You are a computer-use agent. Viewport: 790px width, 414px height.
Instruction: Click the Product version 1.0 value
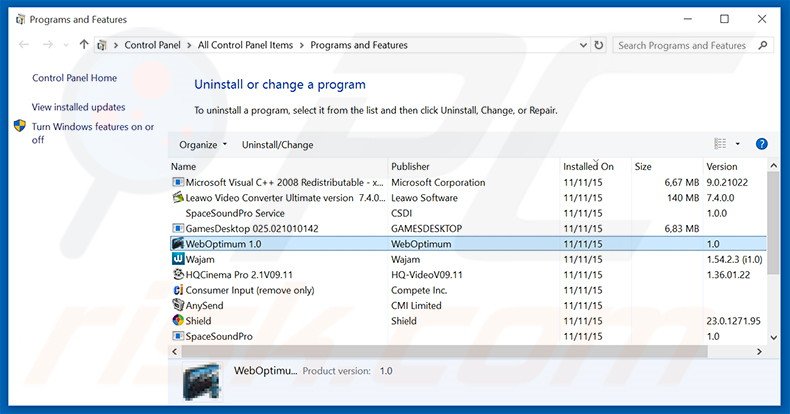pyautogui.click(x=386, y=371)
